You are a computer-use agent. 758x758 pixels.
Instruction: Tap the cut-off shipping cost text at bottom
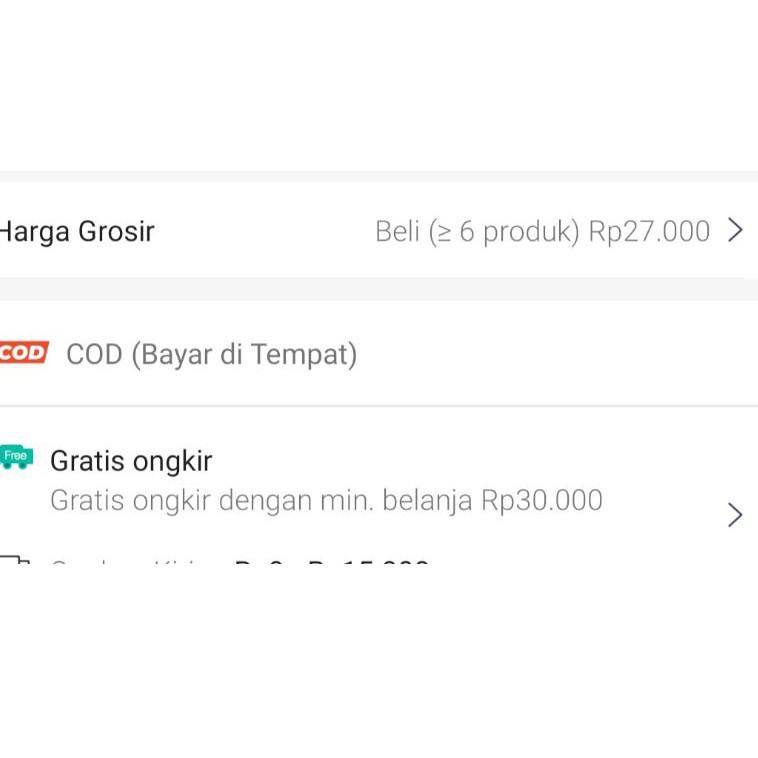pyautogui.click(x=239, y=562)
